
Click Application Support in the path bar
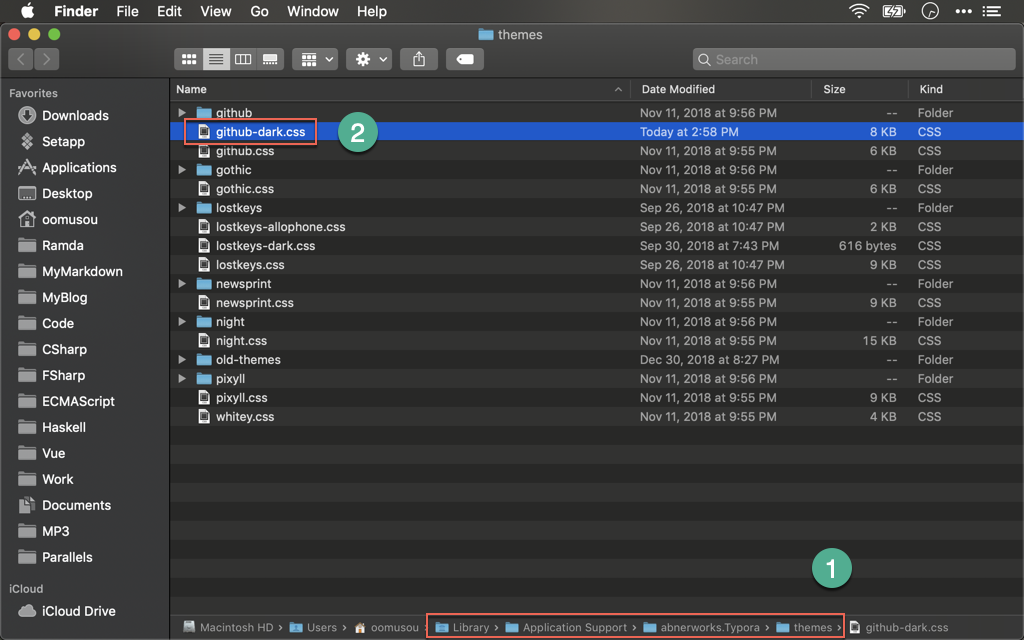point(567,628)
